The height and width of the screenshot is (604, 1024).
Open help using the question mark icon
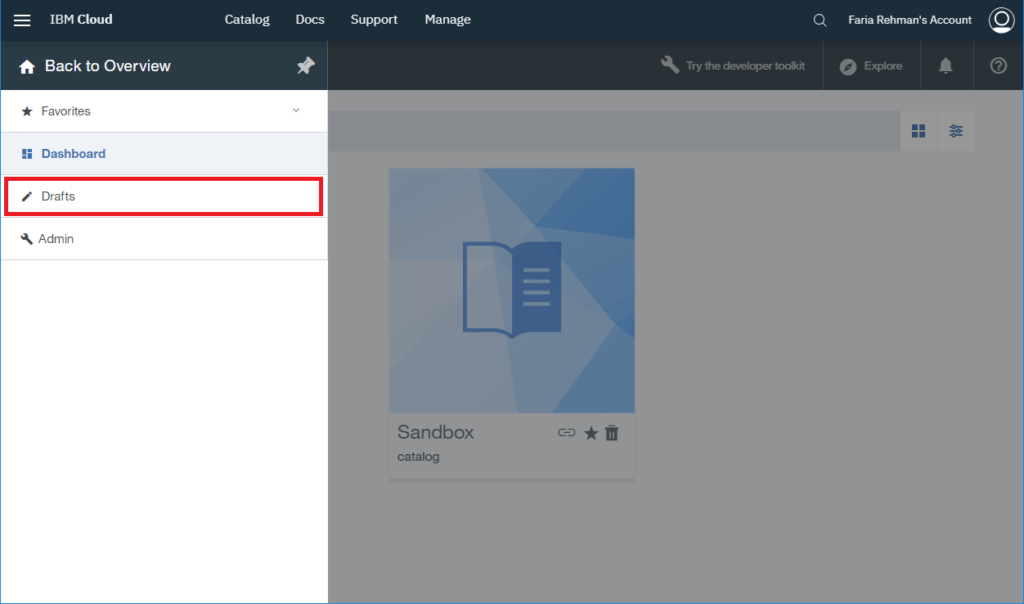pos(997,65)
